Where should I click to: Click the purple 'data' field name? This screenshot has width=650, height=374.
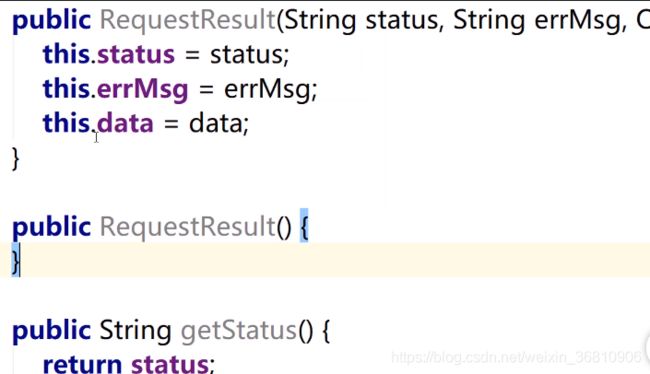click(x=125, y=123)
